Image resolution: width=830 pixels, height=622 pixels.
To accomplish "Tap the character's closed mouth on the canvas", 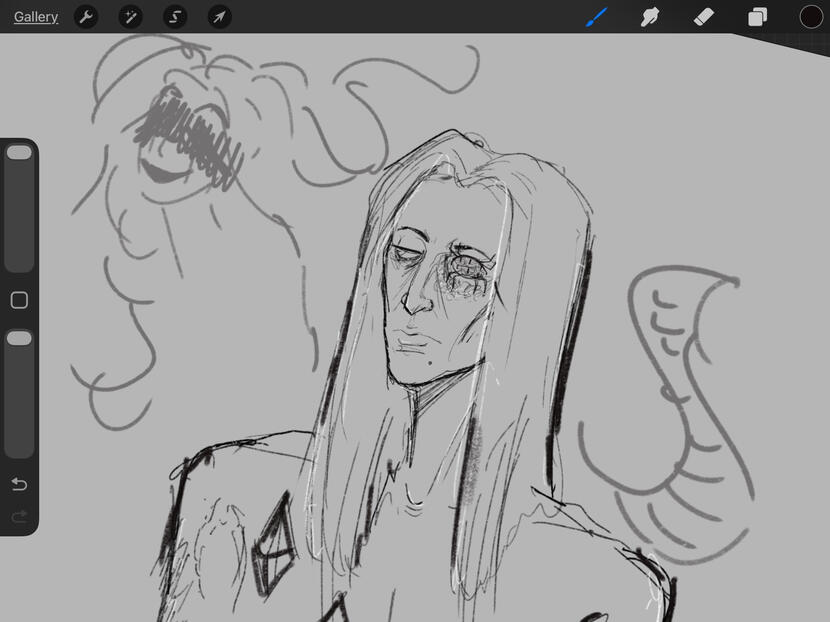I will pos(412,343).
